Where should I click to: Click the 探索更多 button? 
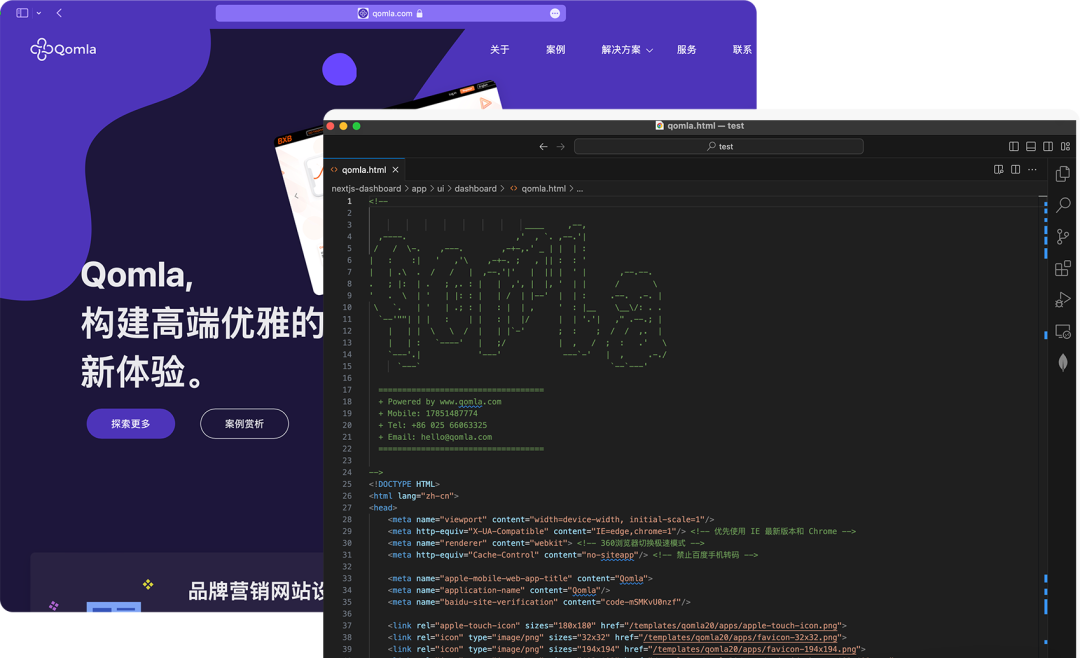(131, 424)
